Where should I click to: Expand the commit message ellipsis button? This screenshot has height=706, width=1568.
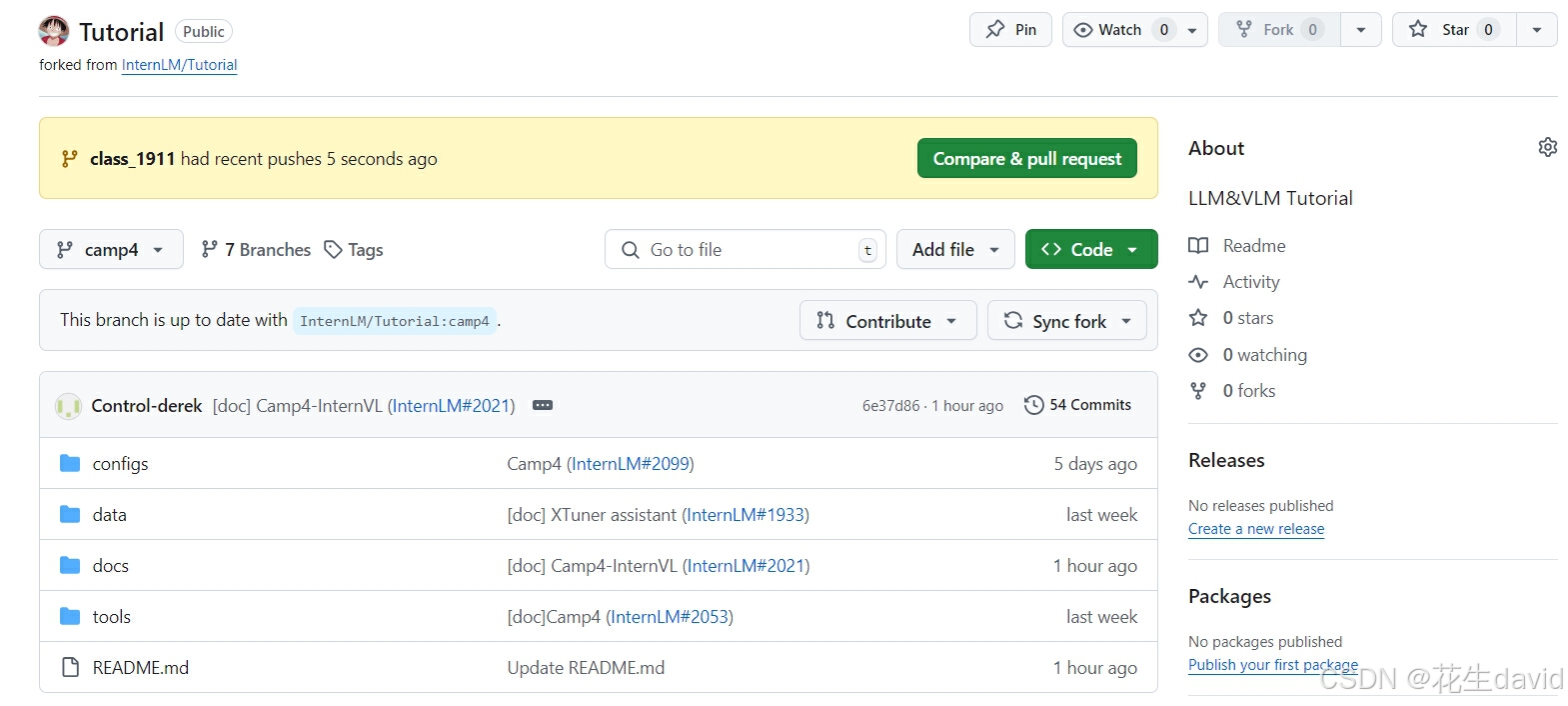pos(543,405)
